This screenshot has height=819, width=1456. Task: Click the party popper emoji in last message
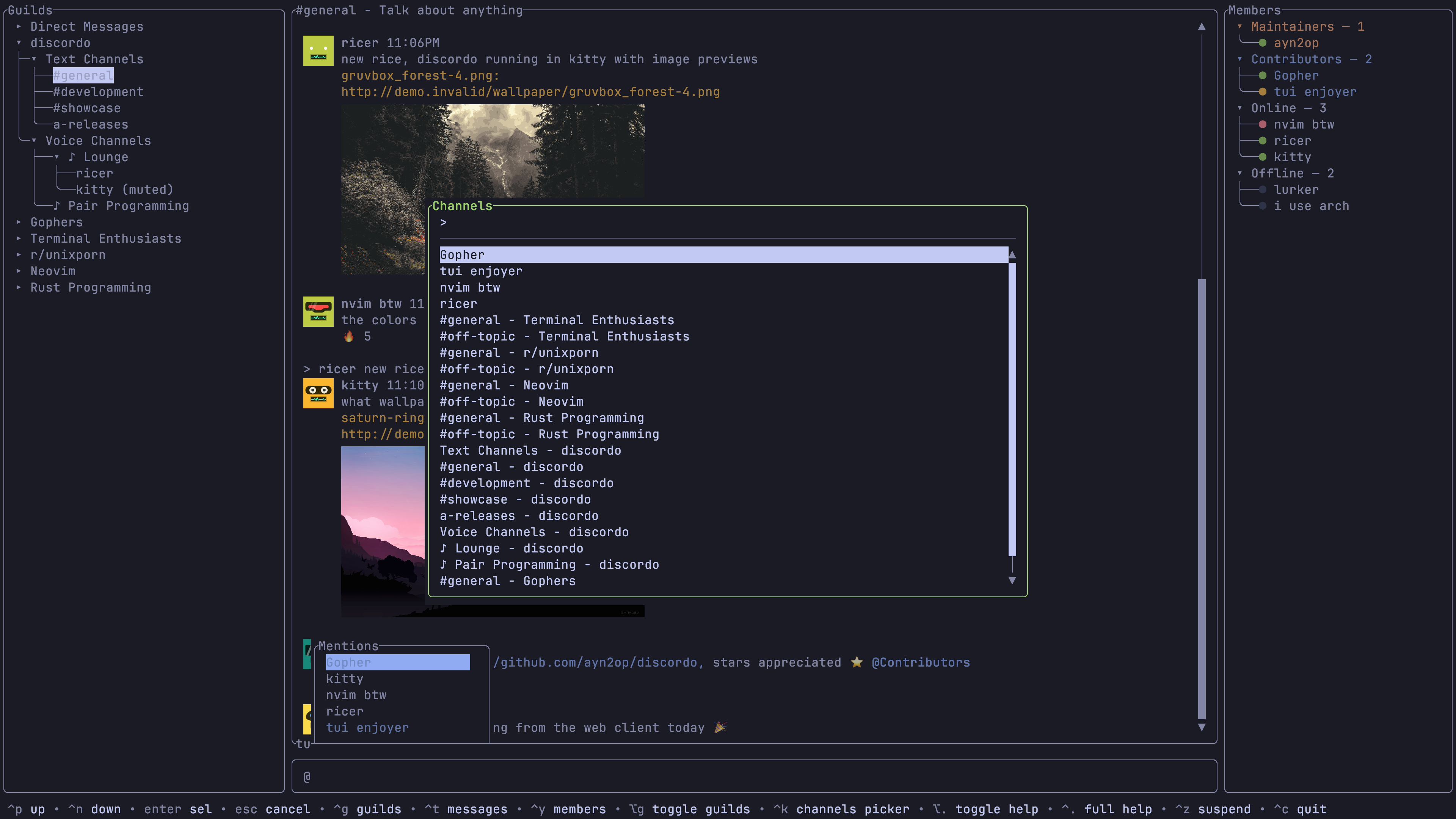(720, 728)
